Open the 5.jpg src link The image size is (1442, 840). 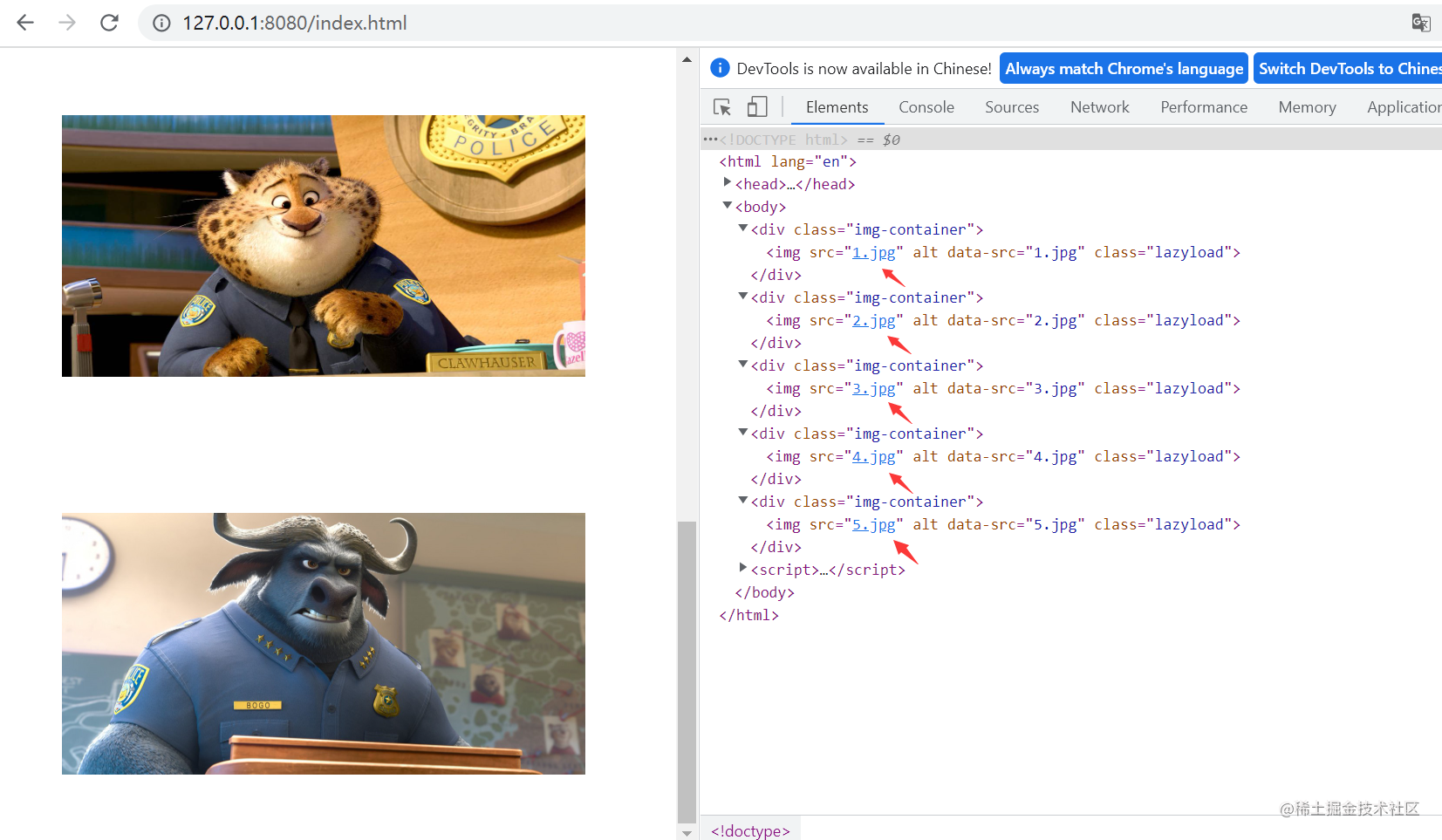pyautogui.click(x=873, y=524)
